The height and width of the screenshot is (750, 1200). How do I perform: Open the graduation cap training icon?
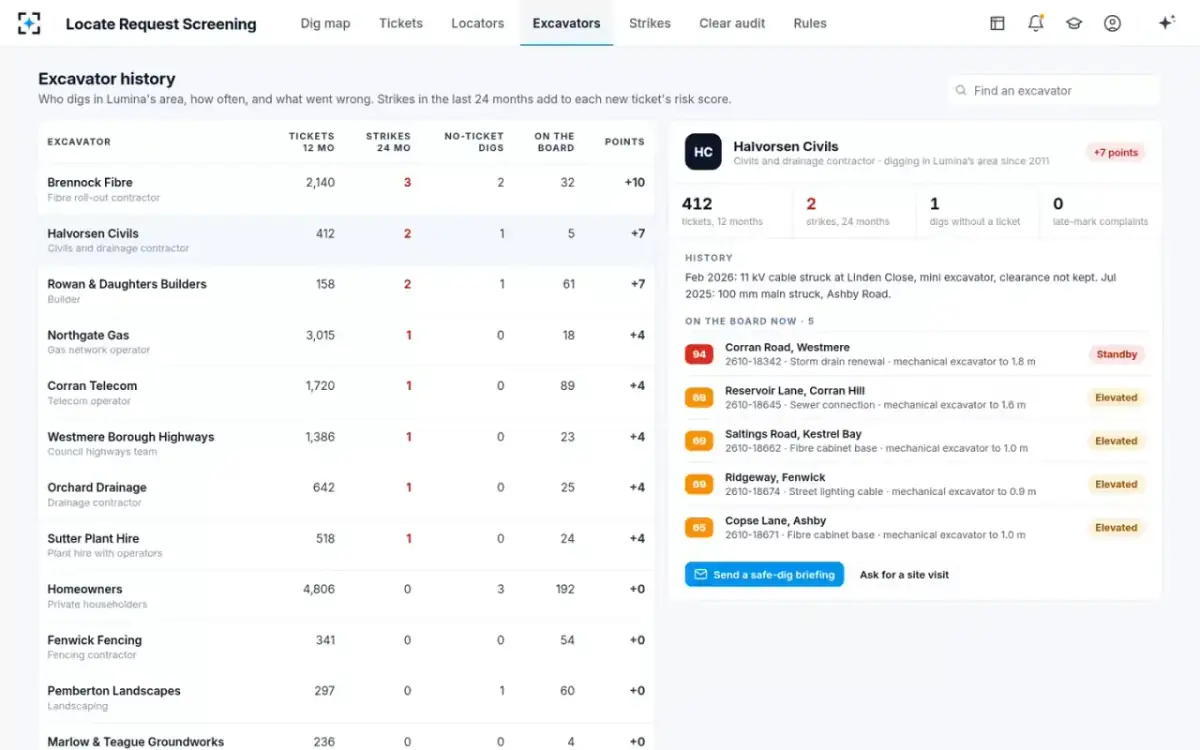pyautogui.click(x=1074, y=23)
